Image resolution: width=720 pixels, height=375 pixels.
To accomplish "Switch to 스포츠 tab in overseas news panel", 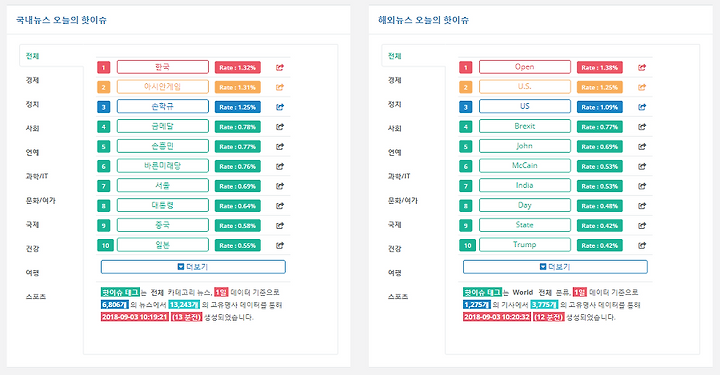I will click(x=398, y=297).
